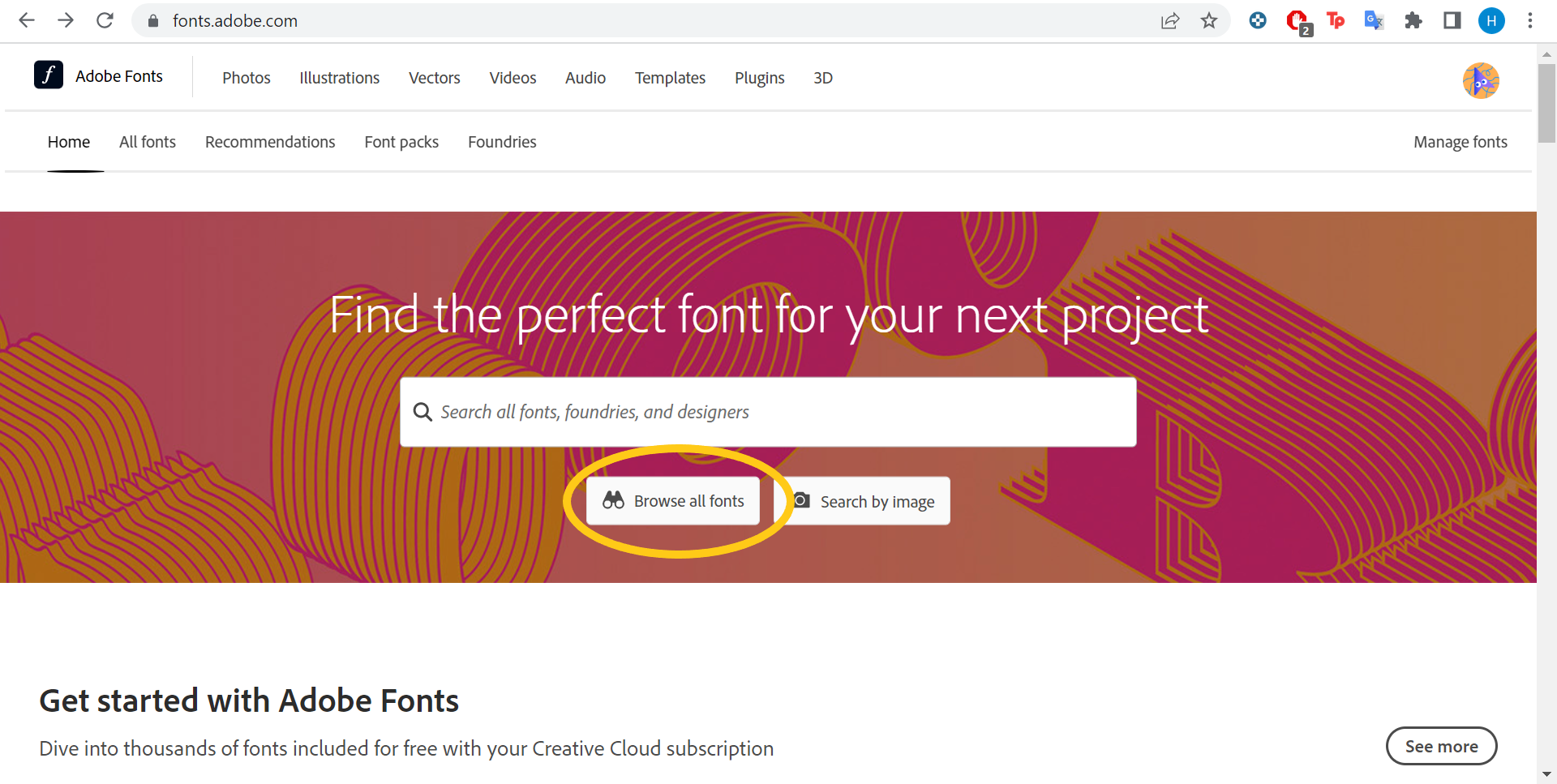
Task: Open the Adobe account avatar
Action: [1481, 80]
